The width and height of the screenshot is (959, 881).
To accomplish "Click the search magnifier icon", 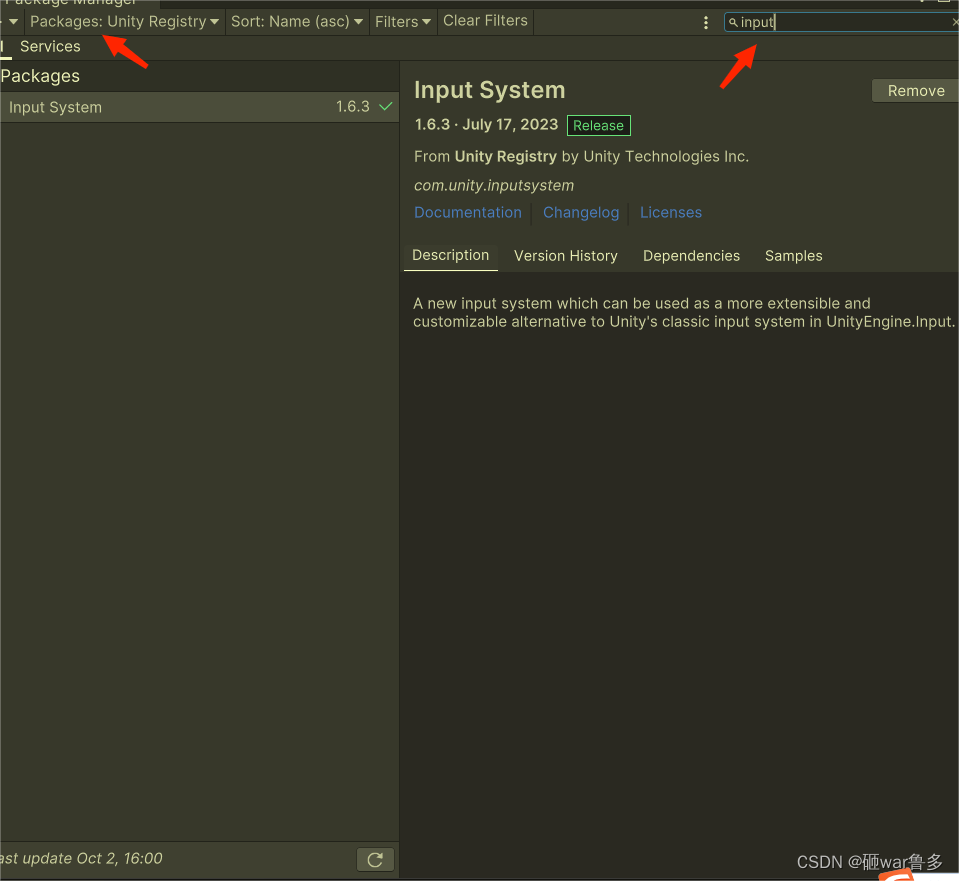I will (733, 23).
